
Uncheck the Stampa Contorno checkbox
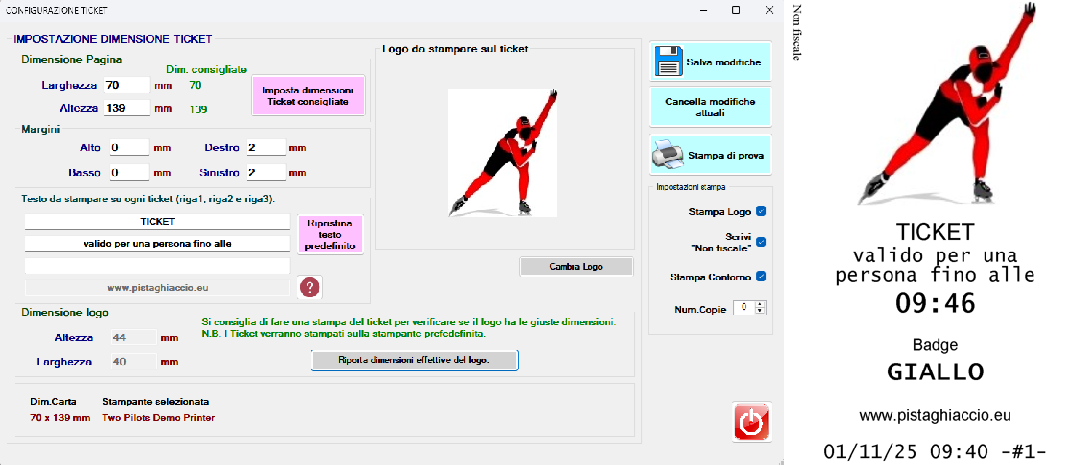(761, 277)
